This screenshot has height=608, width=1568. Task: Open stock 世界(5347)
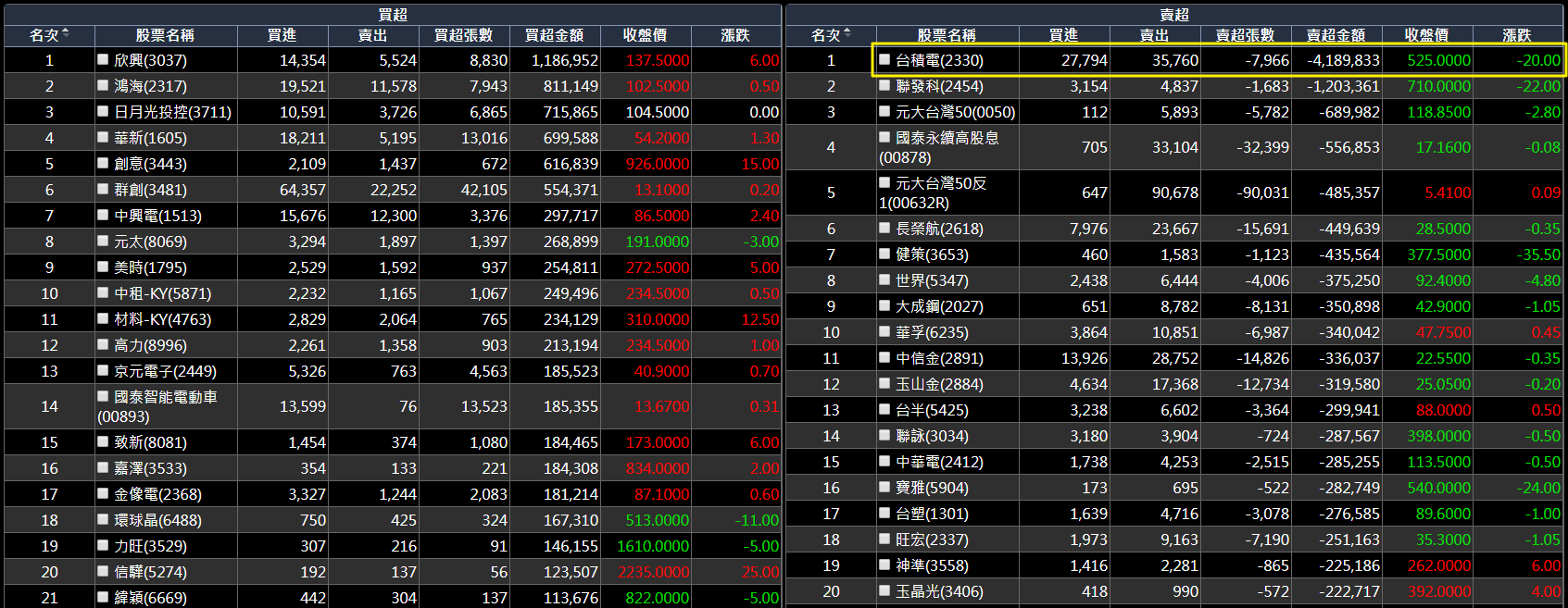[x=932, y=280]
